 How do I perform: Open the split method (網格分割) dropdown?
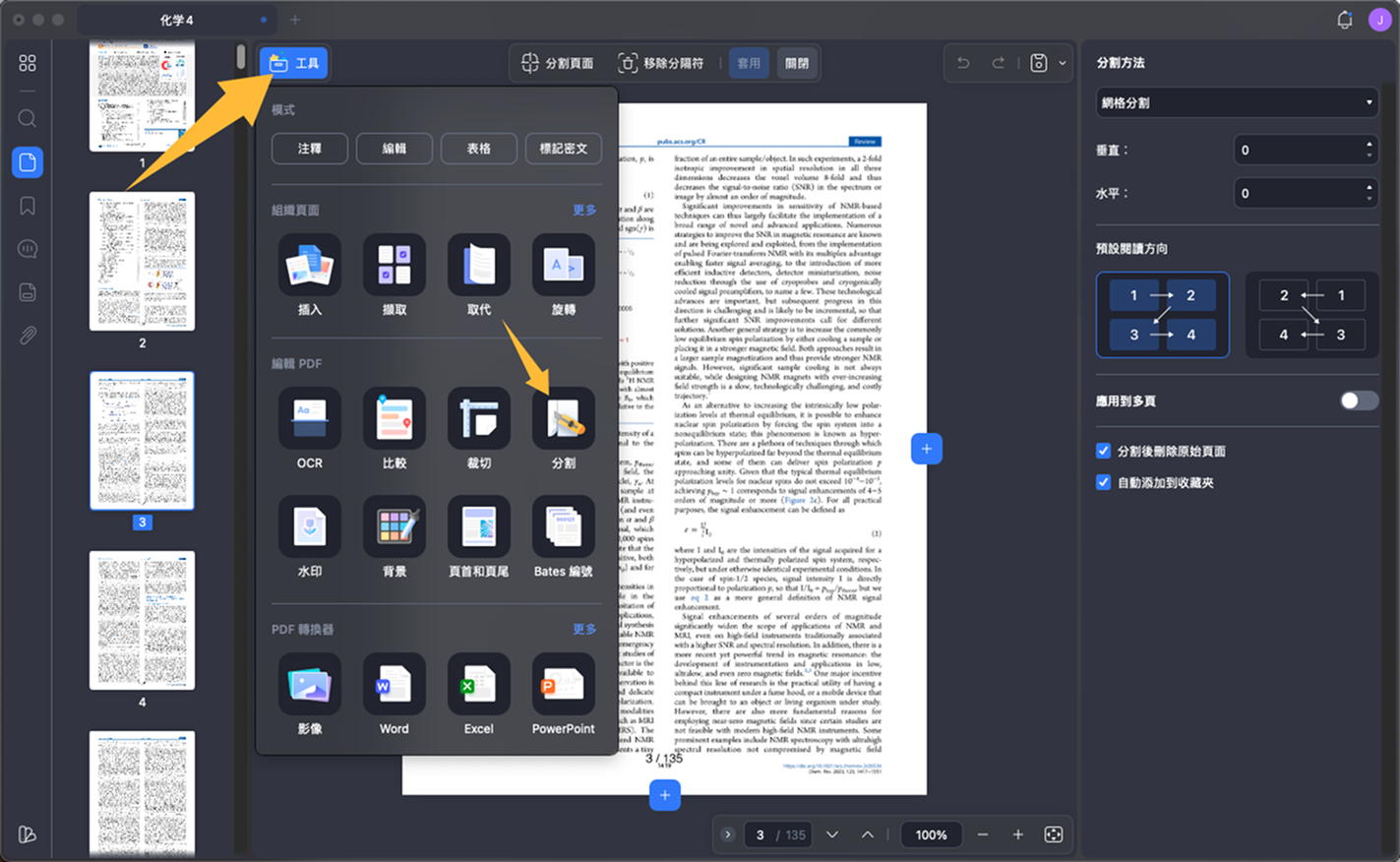1237,102
